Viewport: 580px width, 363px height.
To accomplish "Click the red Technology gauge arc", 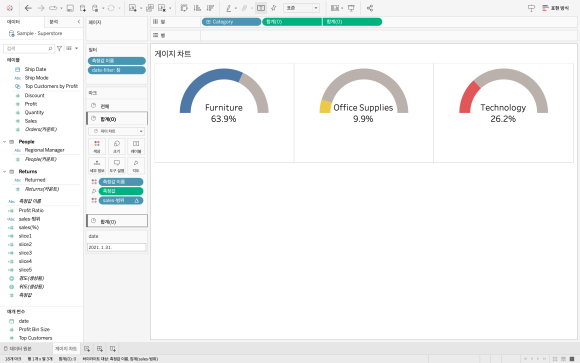I will [468, 97].
